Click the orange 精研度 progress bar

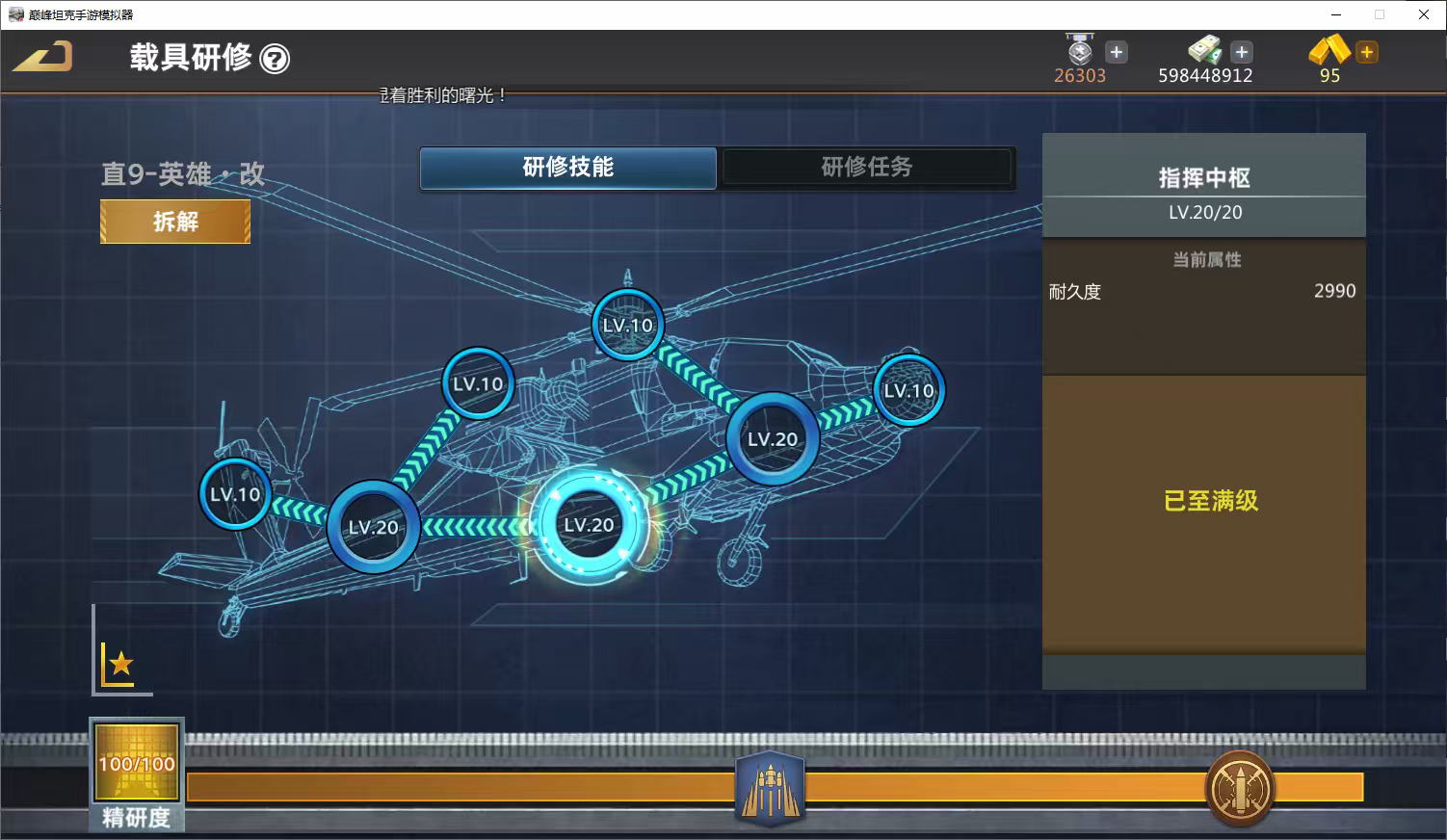(482, 788)
